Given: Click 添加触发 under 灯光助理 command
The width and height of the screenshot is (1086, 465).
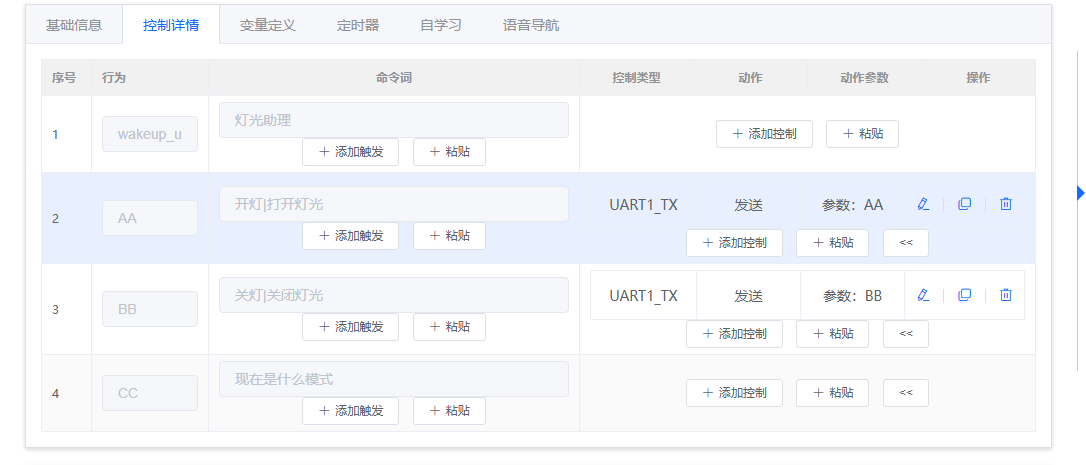Looking at the screenshot, I should tap(350, 152).
